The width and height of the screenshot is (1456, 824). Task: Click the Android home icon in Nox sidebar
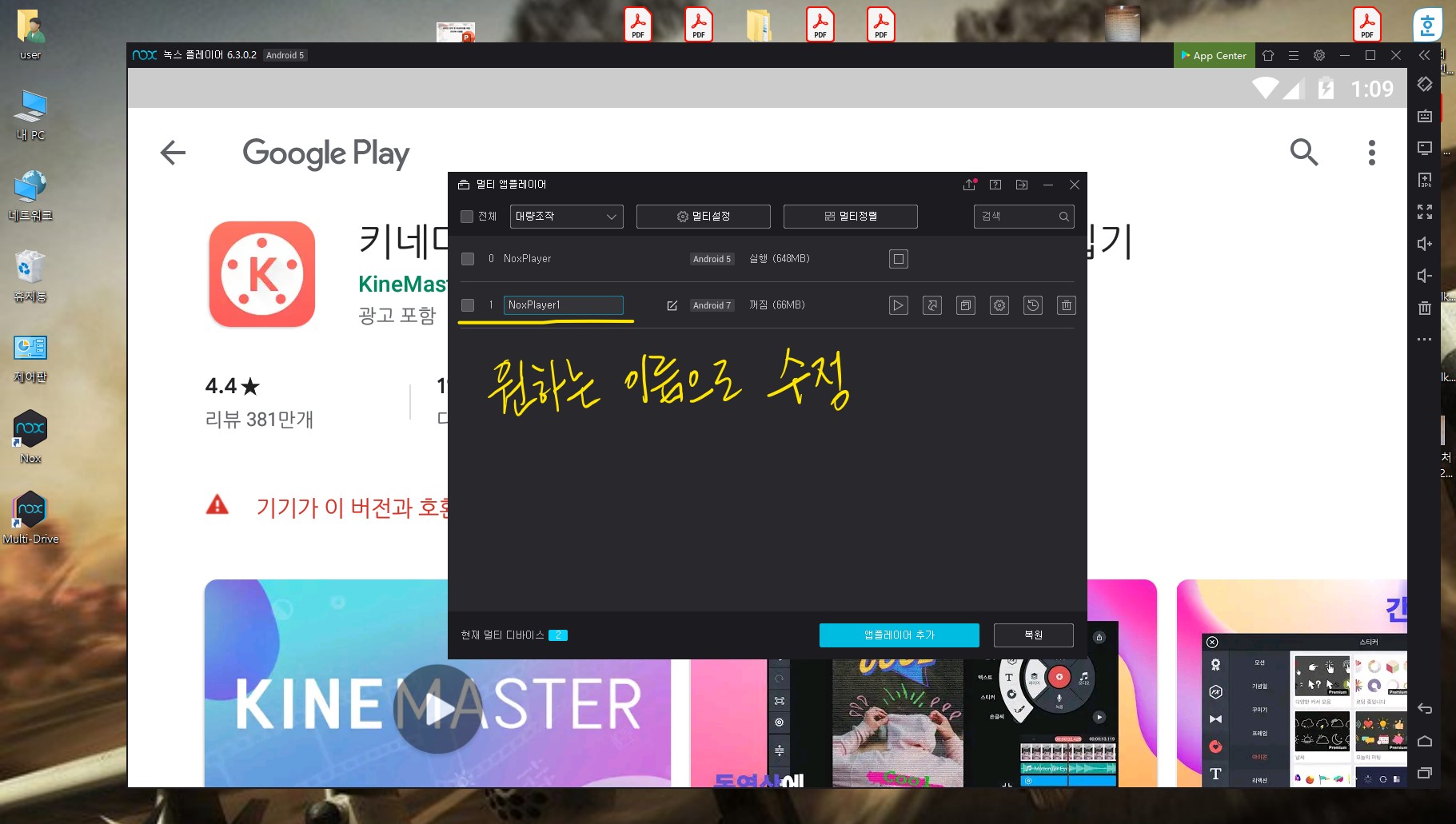pos(1425,741)
